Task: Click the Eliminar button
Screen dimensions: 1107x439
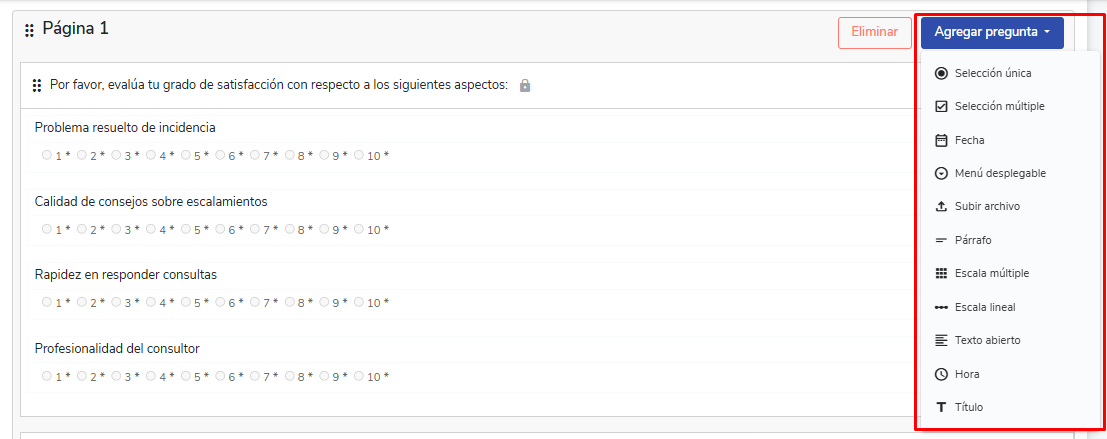Action: [x=874, y=32]
